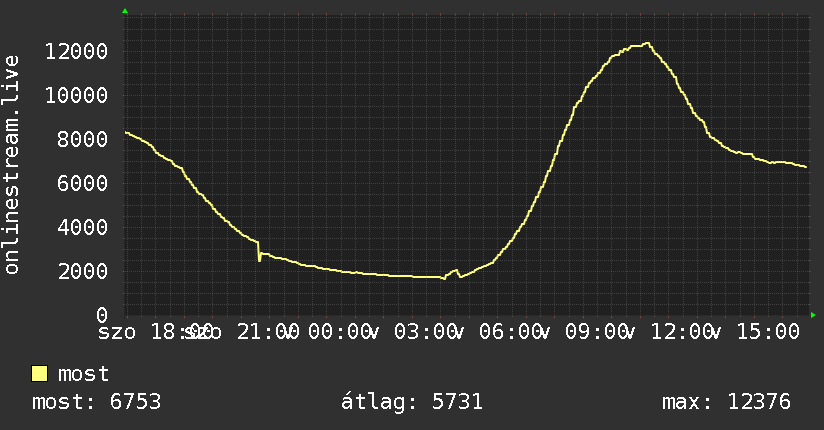
Task: Click the 'max: 12376' value
Action: 726,402
